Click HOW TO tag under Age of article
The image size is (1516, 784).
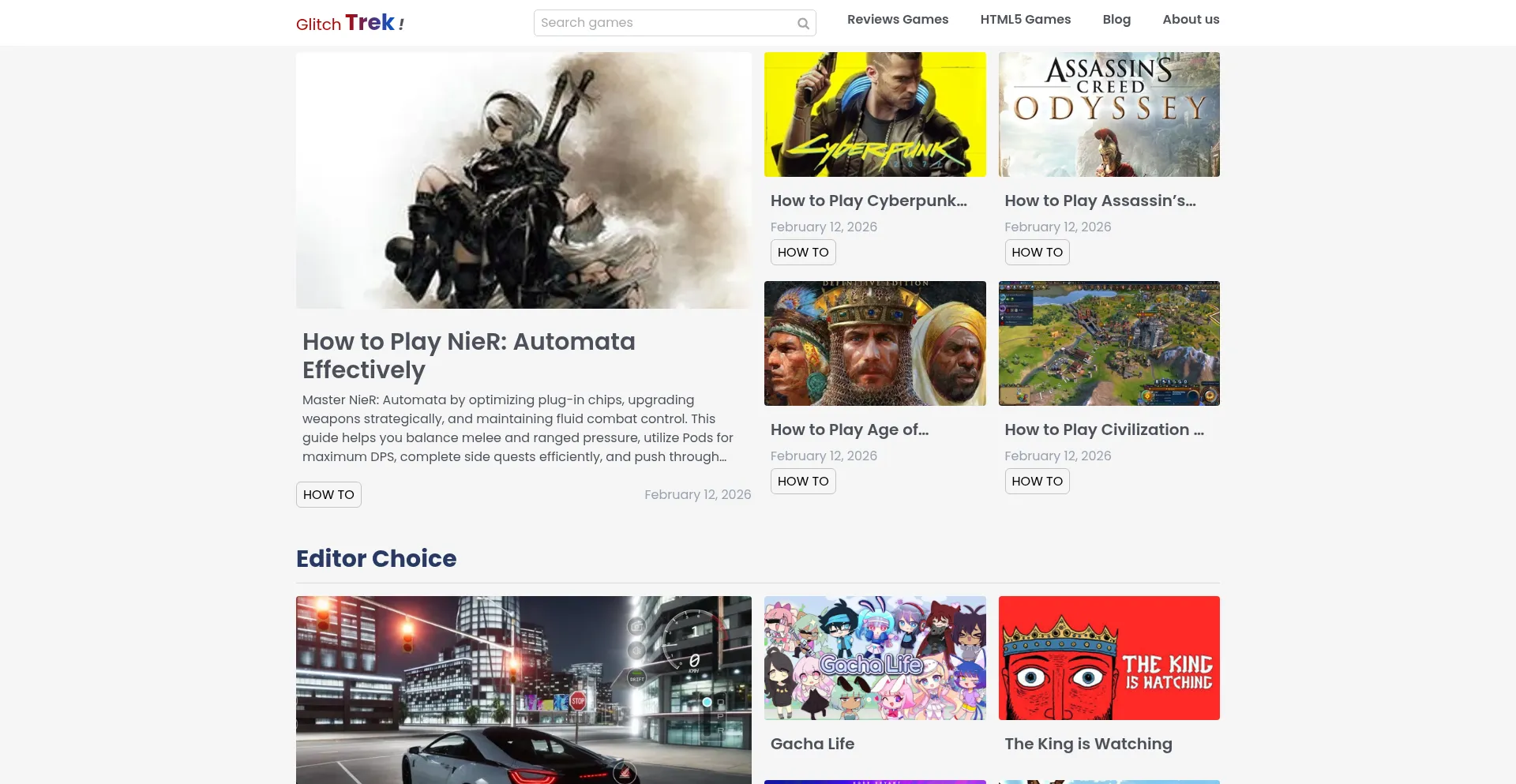(x=803, y=481)
